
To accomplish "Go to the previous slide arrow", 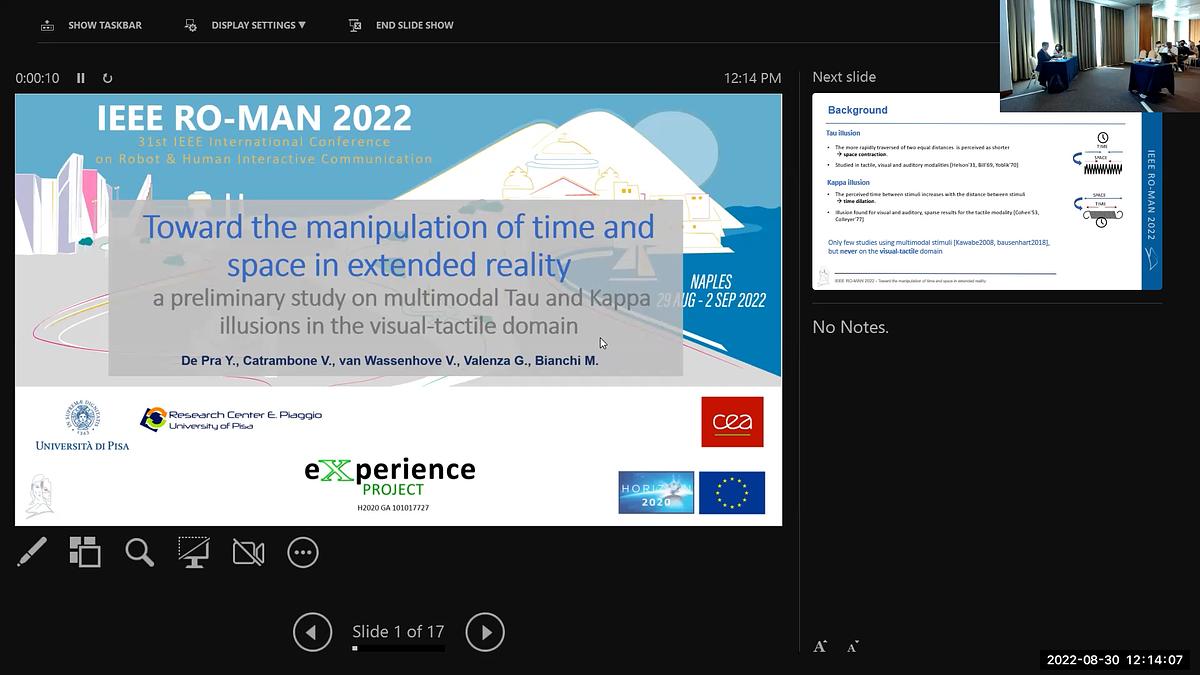I will pos(312,632).
